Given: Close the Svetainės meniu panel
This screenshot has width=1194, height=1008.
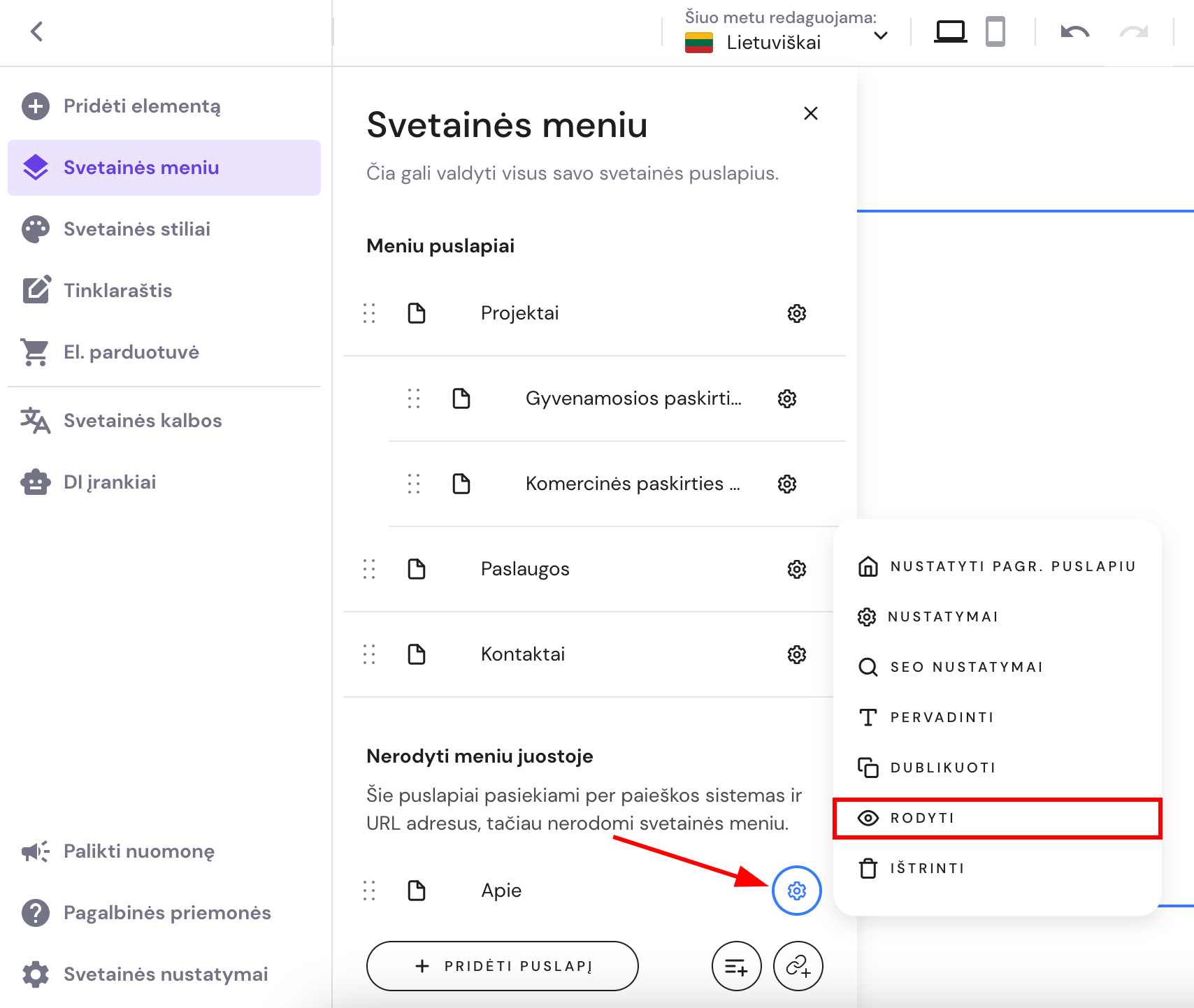Looking at the screenshot, I should click(x=810, y=113).
